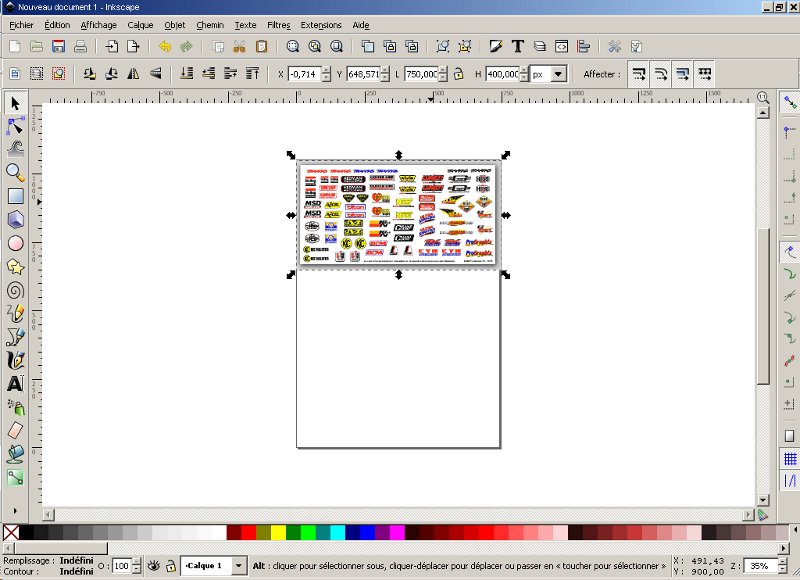This screenshot has height=580, width=800.
Task: Select the 3D Box tool
Action: [15, 219]
